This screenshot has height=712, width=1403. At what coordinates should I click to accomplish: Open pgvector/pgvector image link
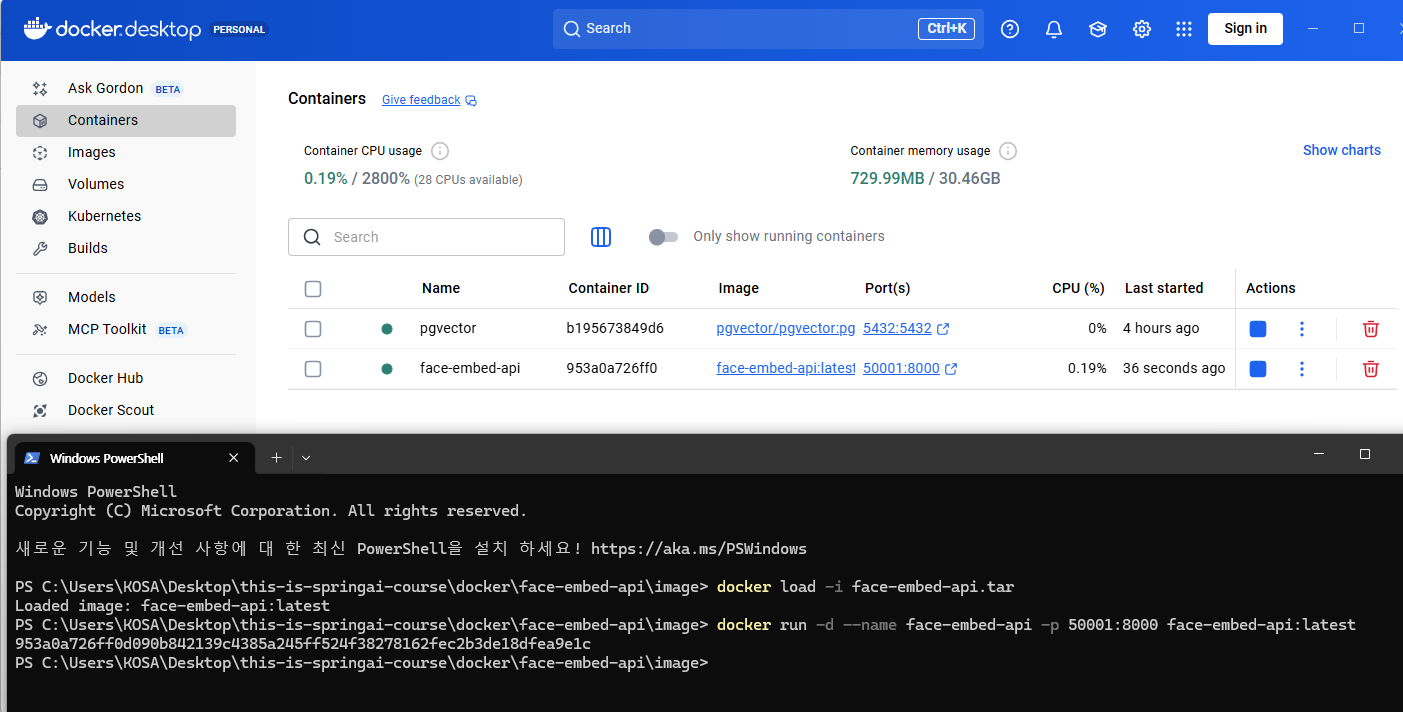786,328
